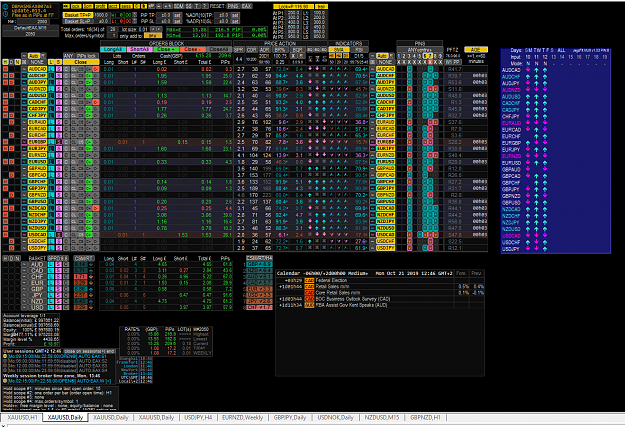625x427 pixels.
Task: Switch to the XAUUSD,H1 chart tab
Action: [22, 417]
